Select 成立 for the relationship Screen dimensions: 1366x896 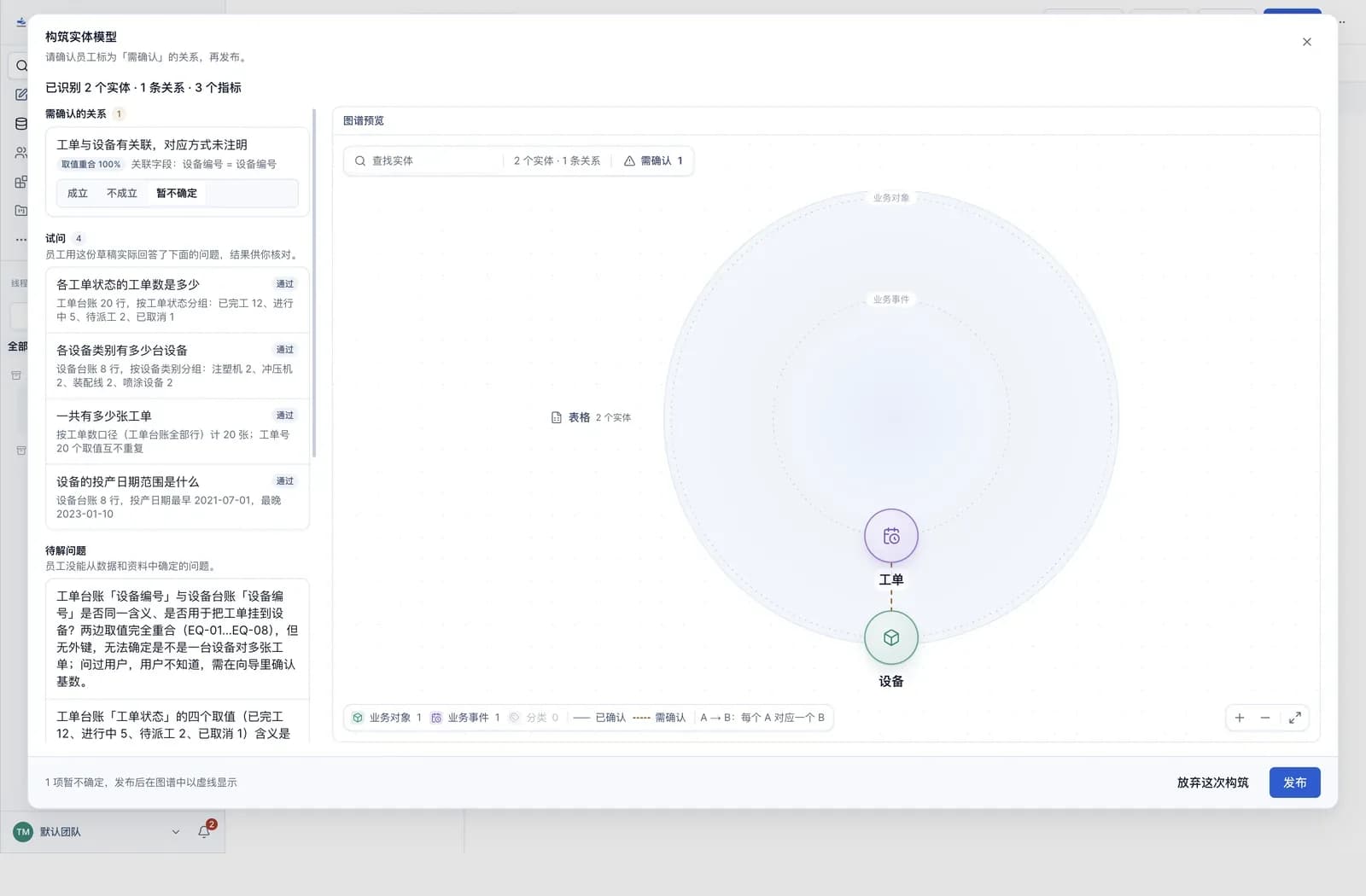(78, 193)
